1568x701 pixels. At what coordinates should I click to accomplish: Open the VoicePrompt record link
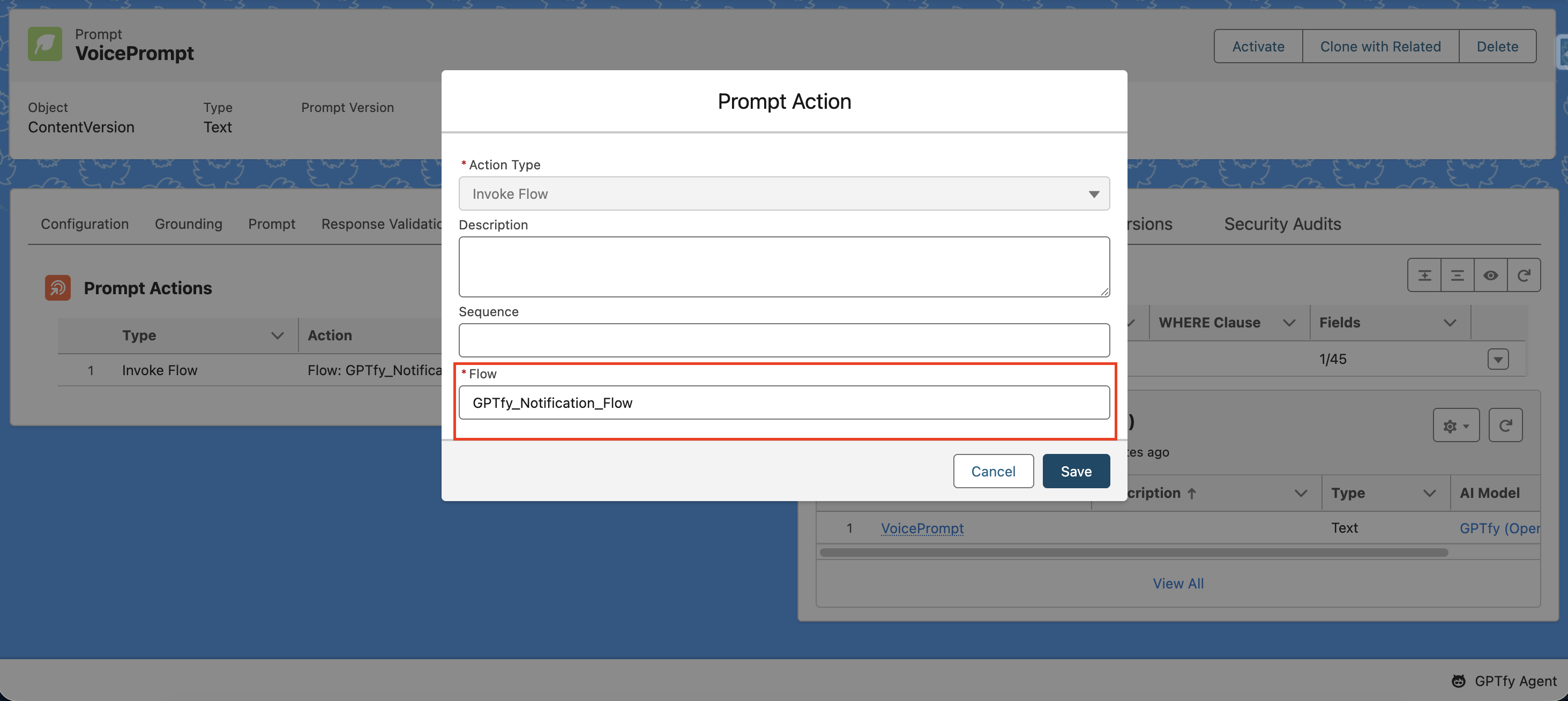(x=922, y=528)
